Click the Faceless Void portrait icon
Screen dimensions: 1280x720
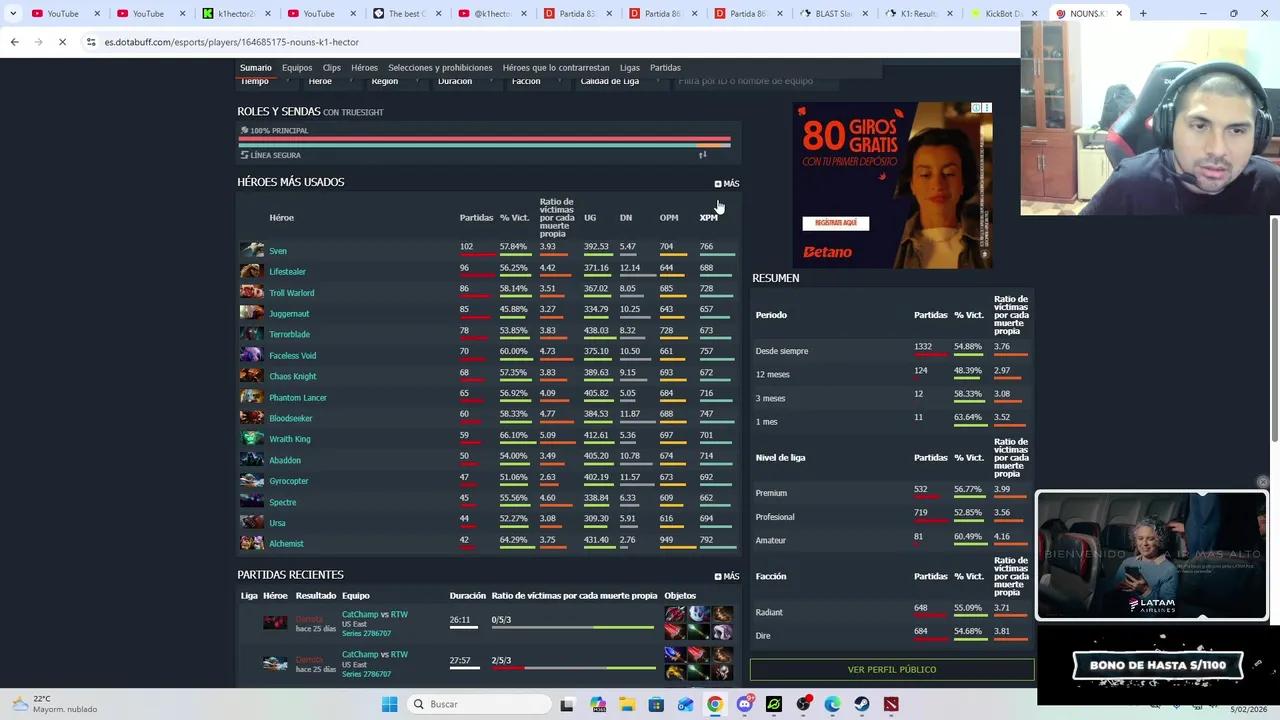coord(252,355)
